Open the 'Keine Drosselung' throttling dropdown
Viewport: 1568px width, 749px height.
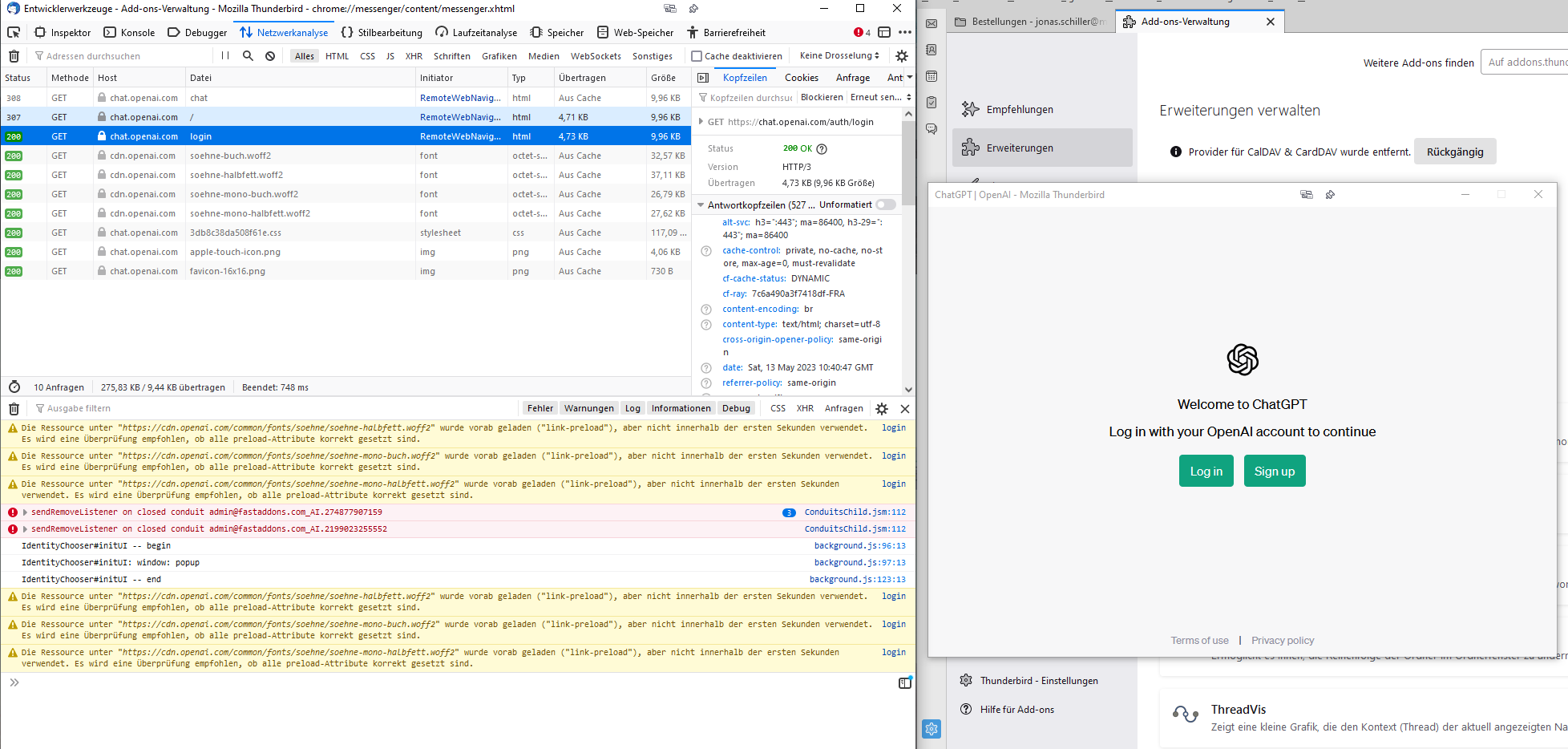(838, 55)
